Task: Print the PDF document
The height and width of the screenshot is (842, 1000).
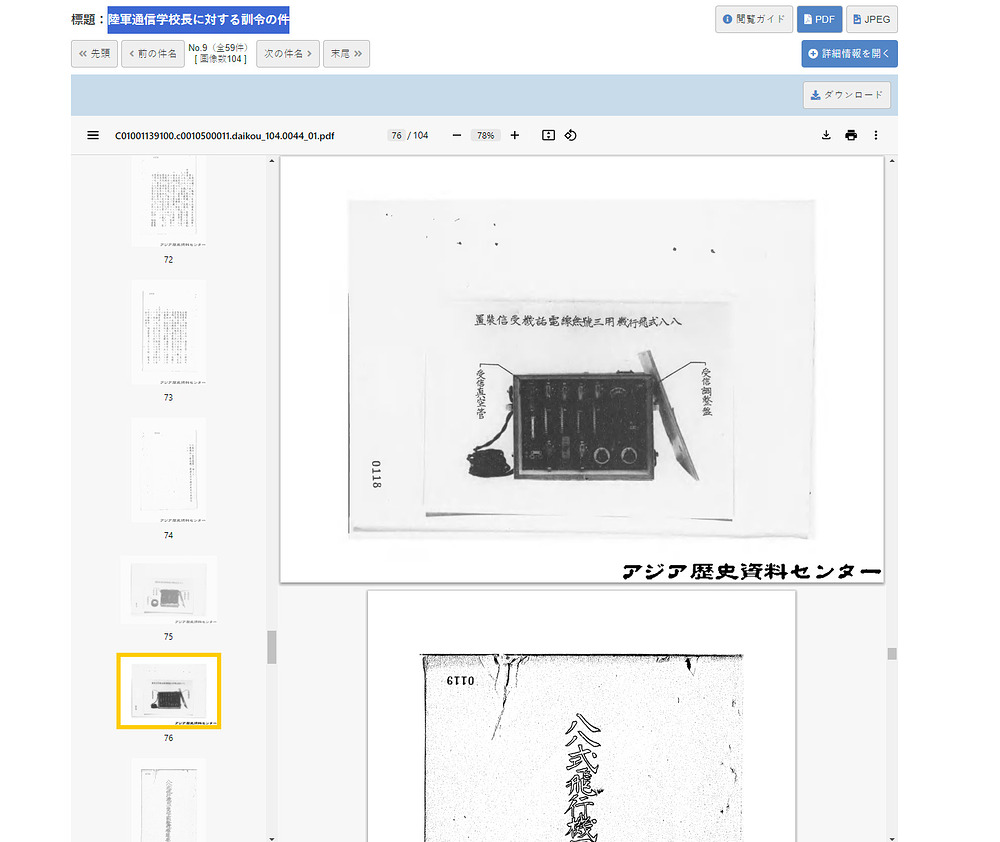Action: tap(851, 135)
